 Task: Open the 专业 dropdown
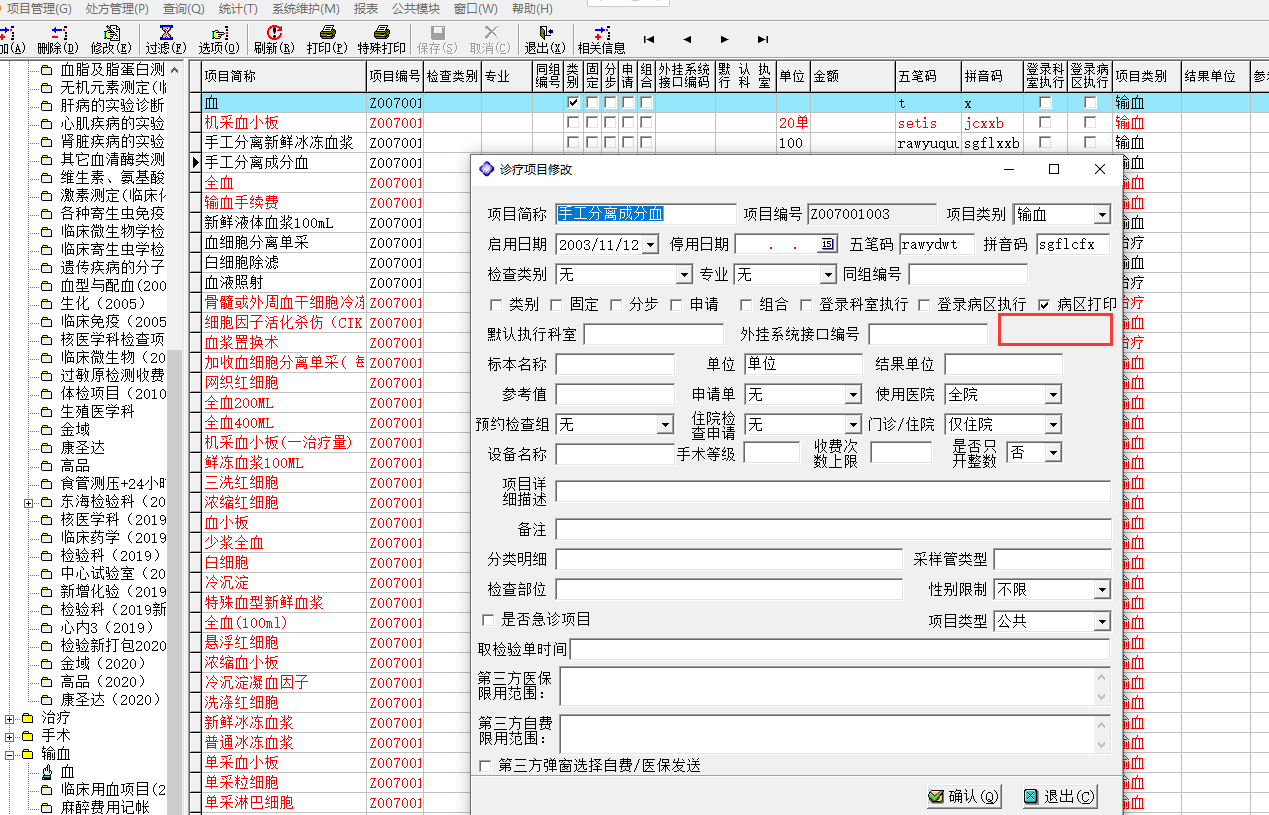point(827,274)
